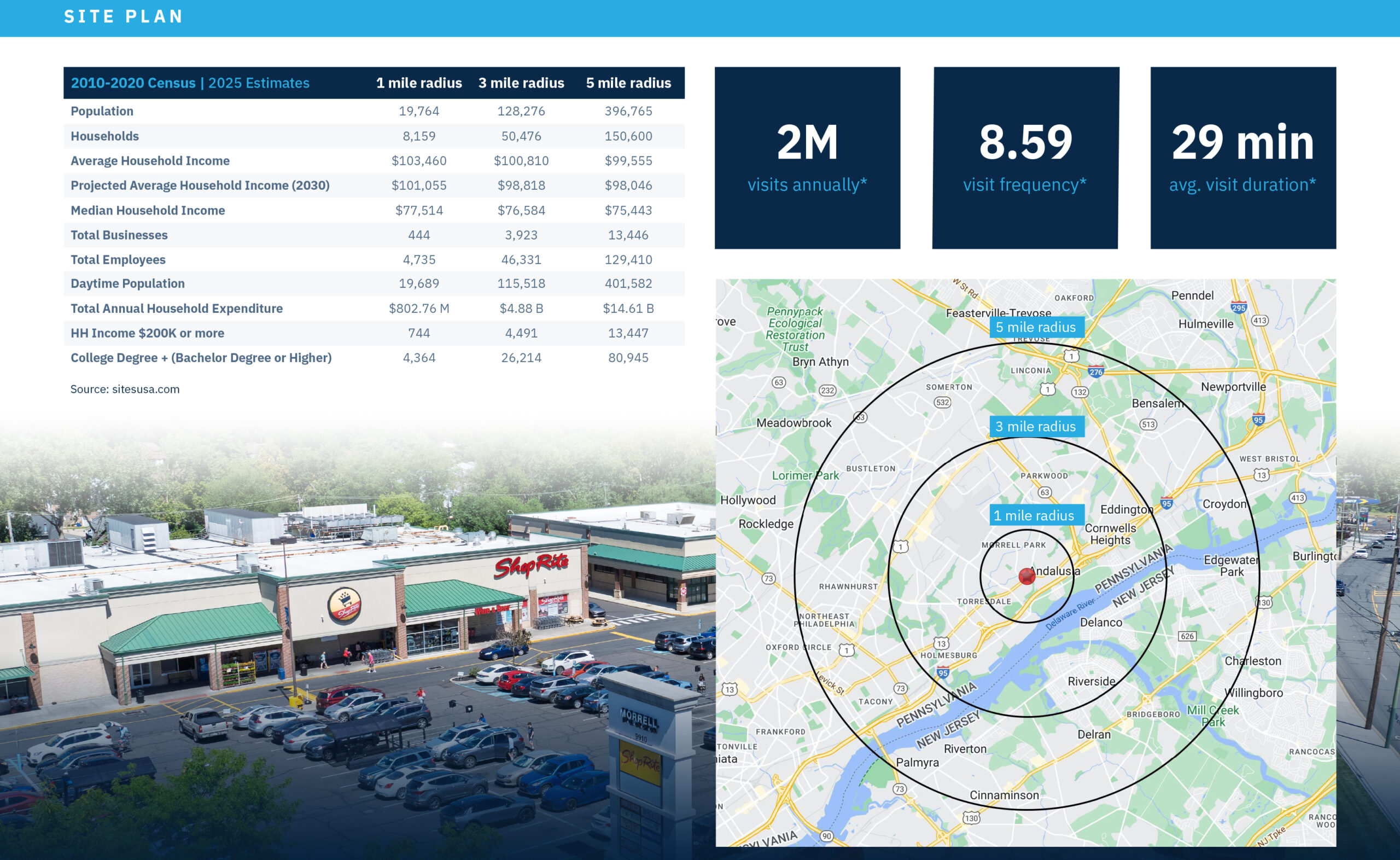The width and height of the screenshot is (1400, 860).
Task: Click the 8.59 visit frequency stat box
Action: pyautogui.click(x=1025, y=158)
